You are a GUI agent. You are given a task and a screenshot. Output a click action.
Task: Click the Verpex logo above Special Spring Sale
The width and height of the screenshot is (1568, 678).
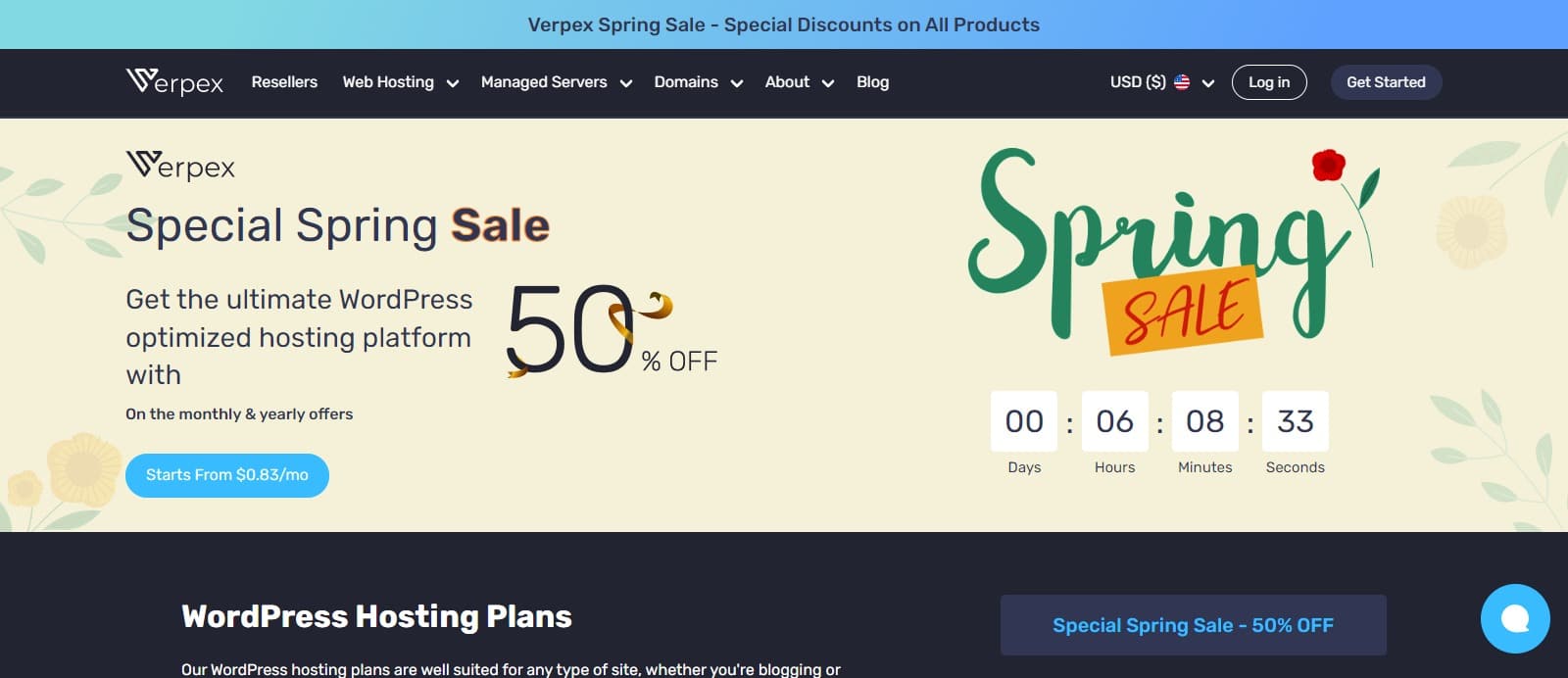click(180, 166)
